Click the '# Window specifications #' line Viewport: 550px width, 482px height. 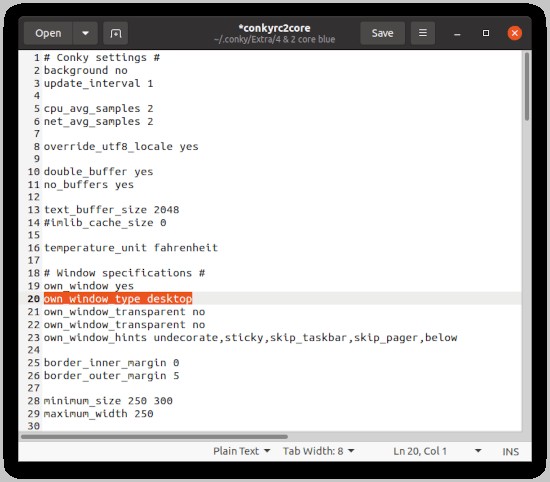coord(125,273)
